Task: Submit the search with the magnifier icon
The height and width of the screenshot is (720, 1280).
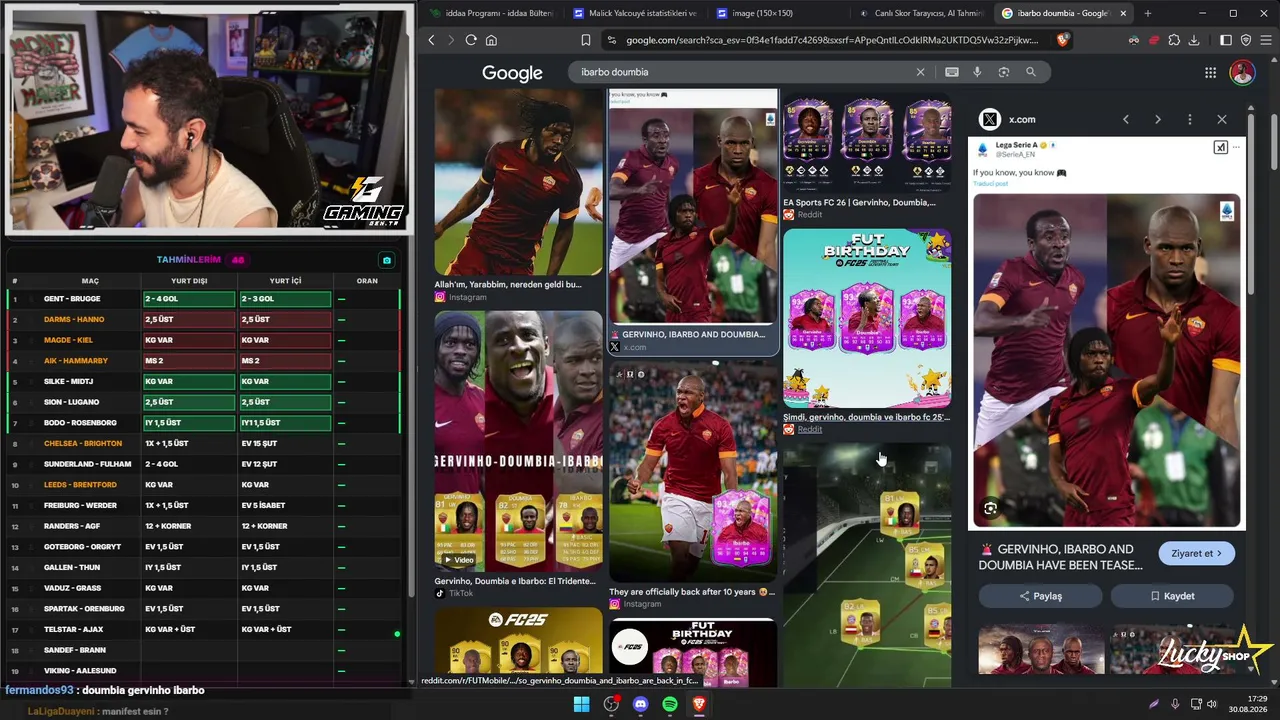Action: [x=1031, y=72]
